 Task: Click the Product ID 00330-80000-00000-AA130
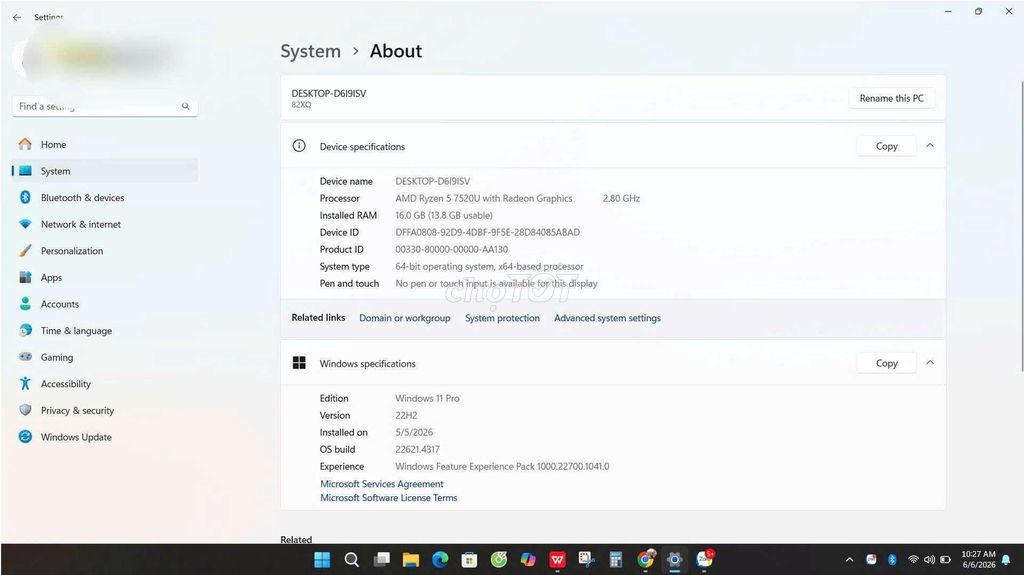[451, 250]
